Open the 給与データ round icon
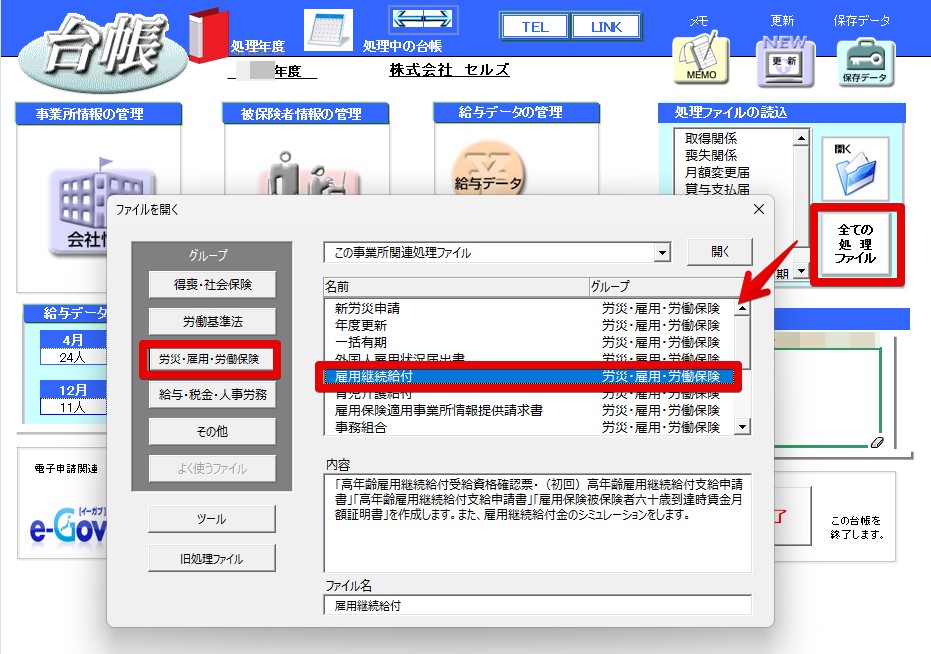 pyautogui.click(x=488, y=170)
